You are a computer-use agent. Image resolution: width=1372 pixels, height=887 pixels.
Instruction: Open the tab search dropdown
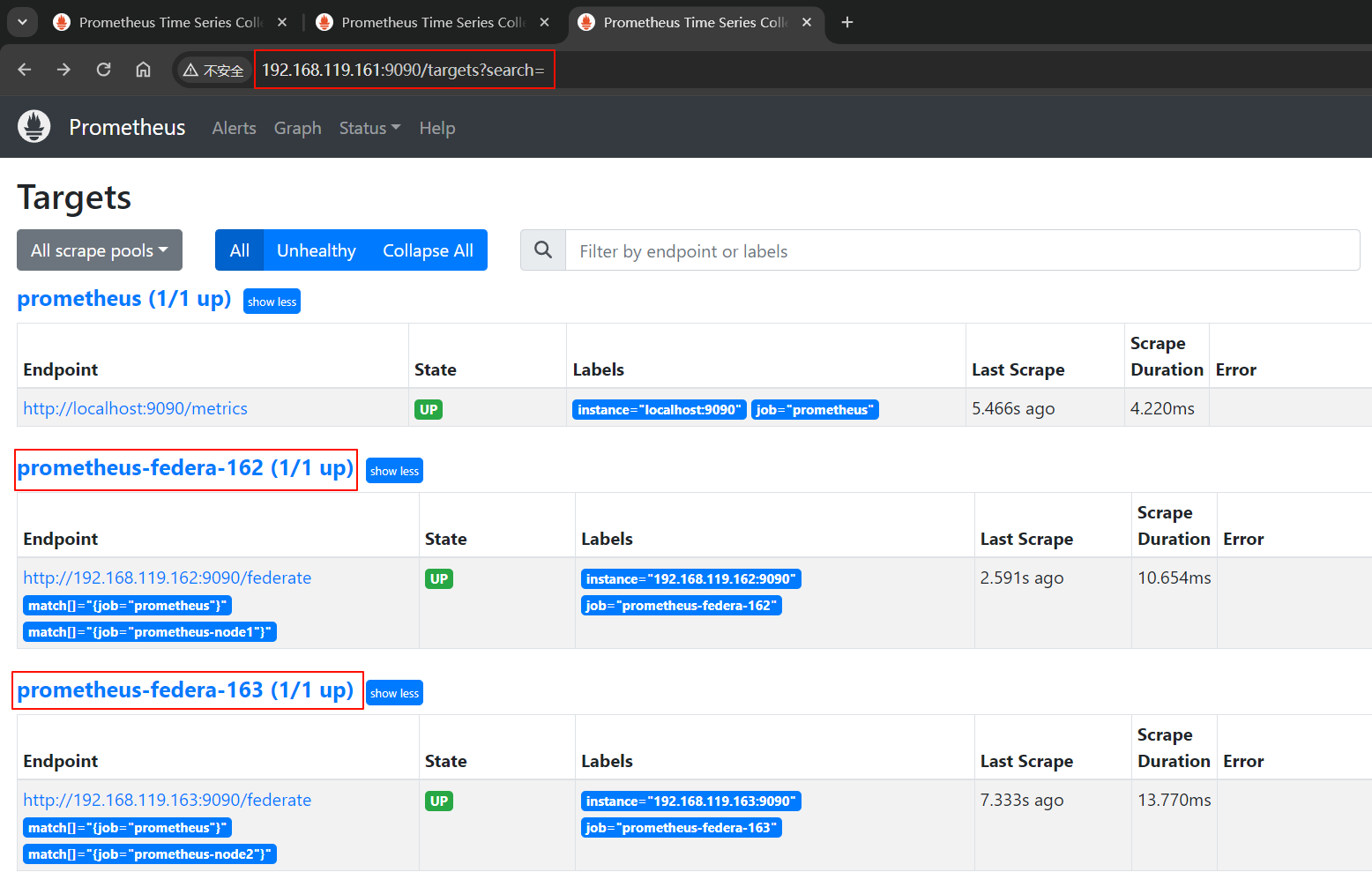click(x=22, y=22)
